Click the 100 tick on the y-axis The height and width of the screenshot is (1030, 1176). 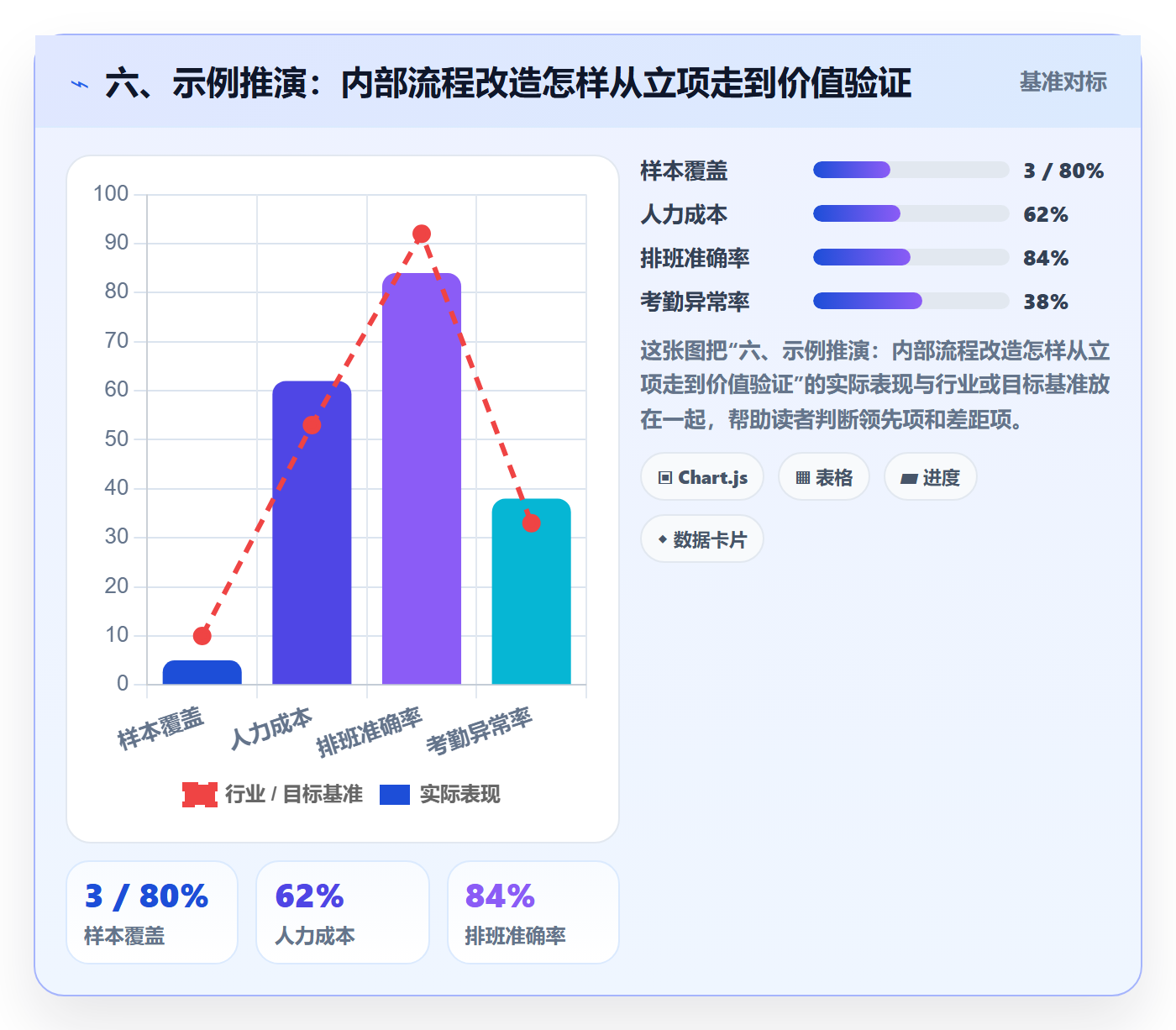pyautogui.click(x=111, y=194)
